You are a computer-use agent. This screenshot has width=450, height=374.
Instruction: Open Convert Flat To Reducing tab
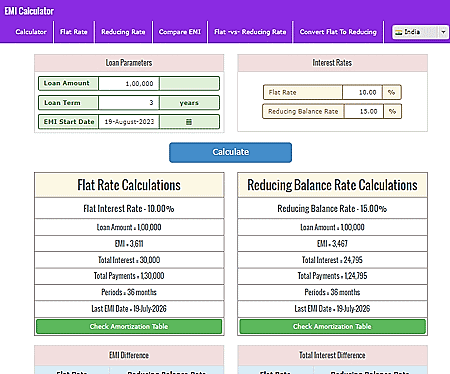point(338,32)
